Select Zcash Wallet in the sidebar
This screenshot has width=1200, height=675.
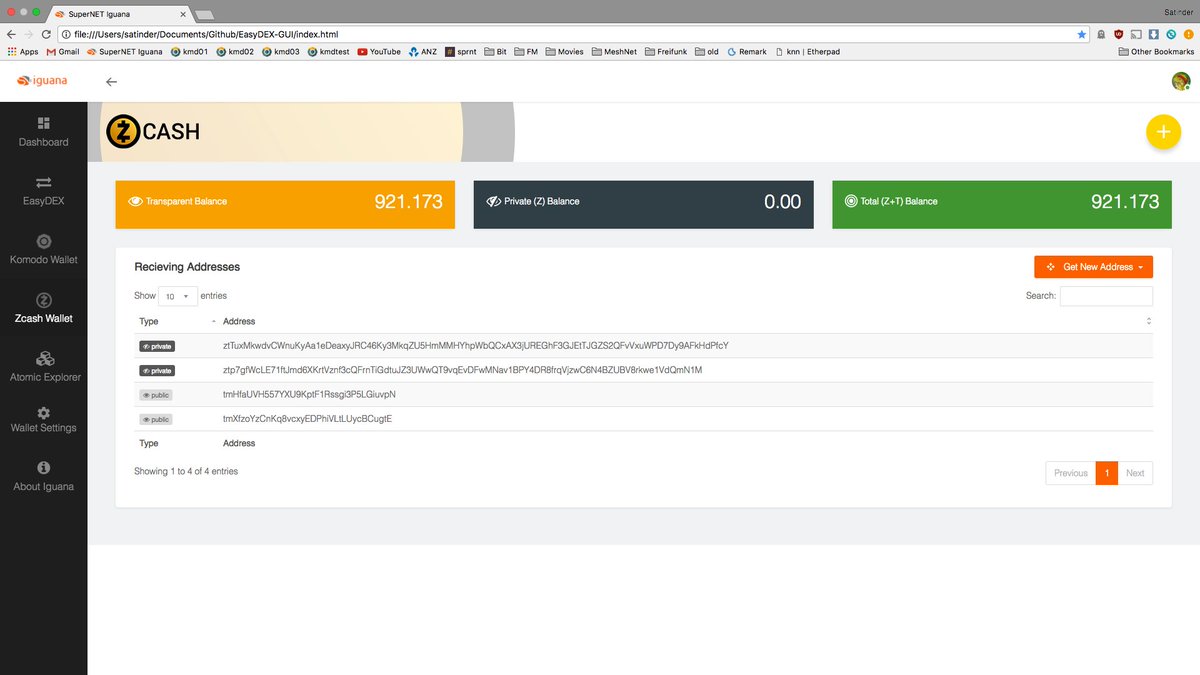pyautogui.click(x=43, y=309)
